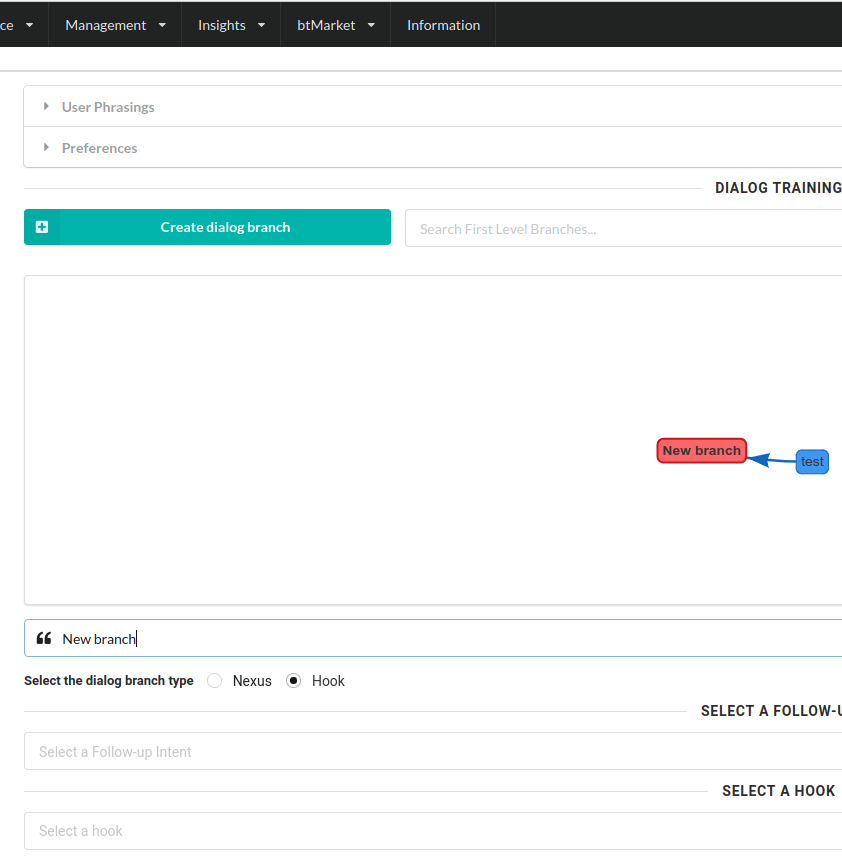The width and height of the screenshot is (842, 856).
Task: Click the User Phrasings label
Action: 108,107
